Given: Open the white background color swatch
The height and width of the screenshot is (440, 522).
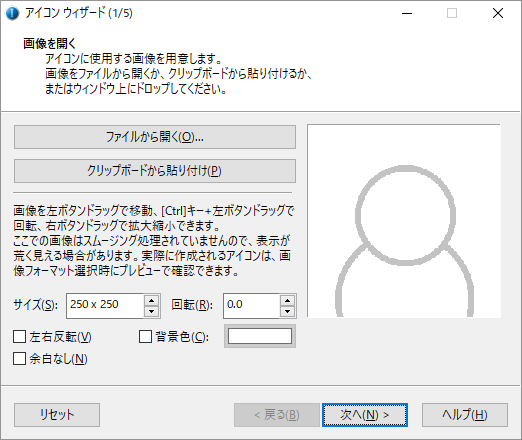Looking at the screenshot, I should [260, 336].
